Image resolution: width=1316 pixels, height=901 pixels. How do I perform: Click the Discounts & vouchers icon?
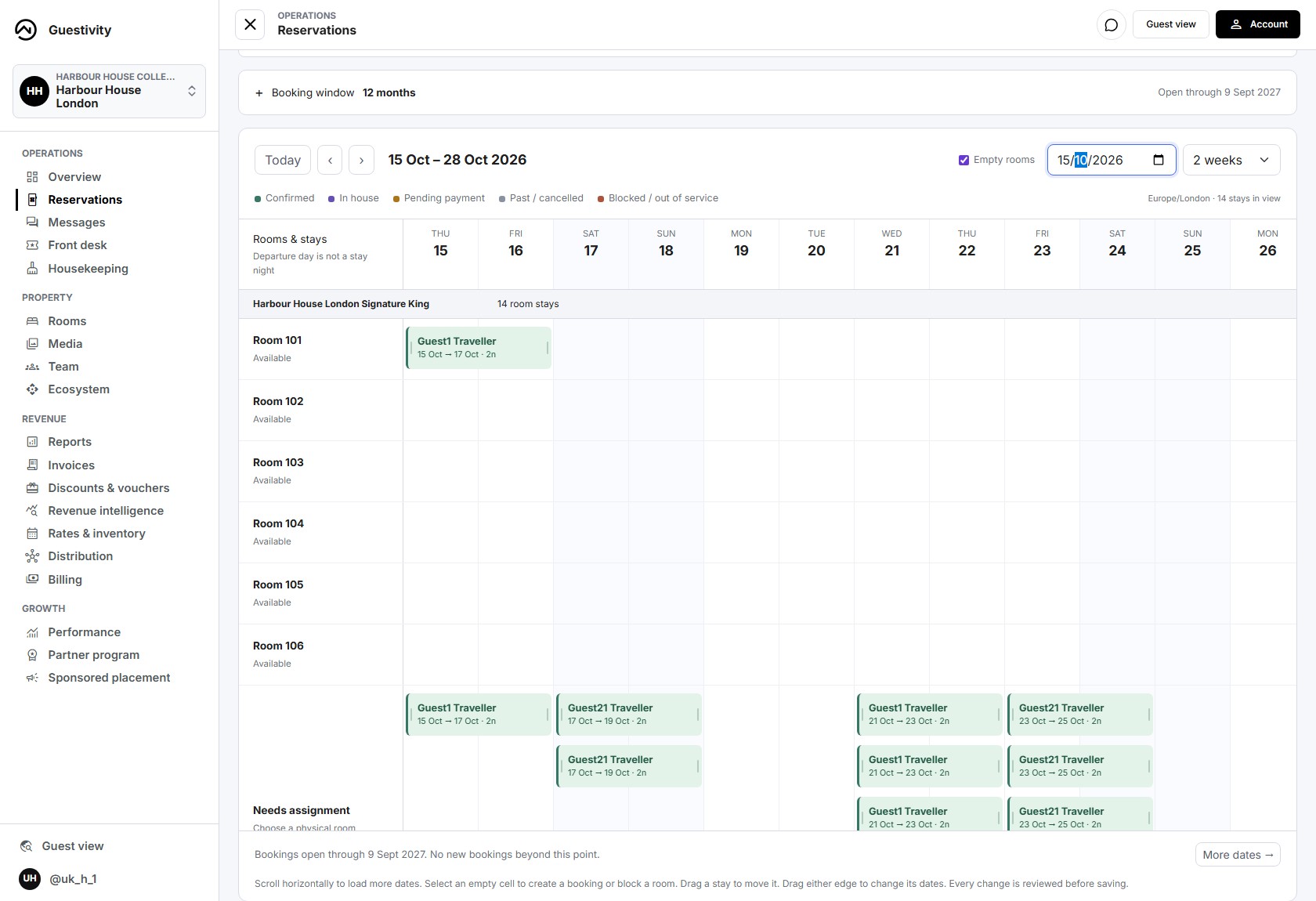click(x=32, y=488)
